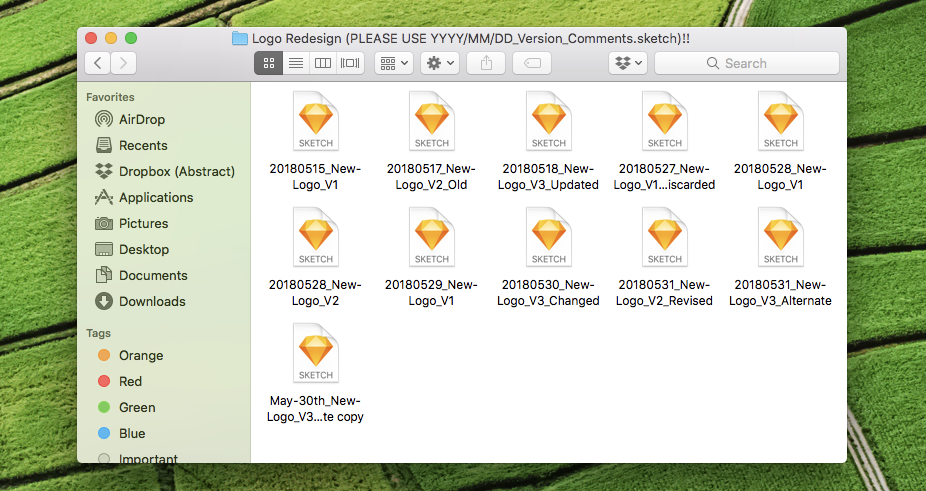Select 20180531_New-Logo_V2_Revised file icon

pyautogui.click(x=664, y=237)
